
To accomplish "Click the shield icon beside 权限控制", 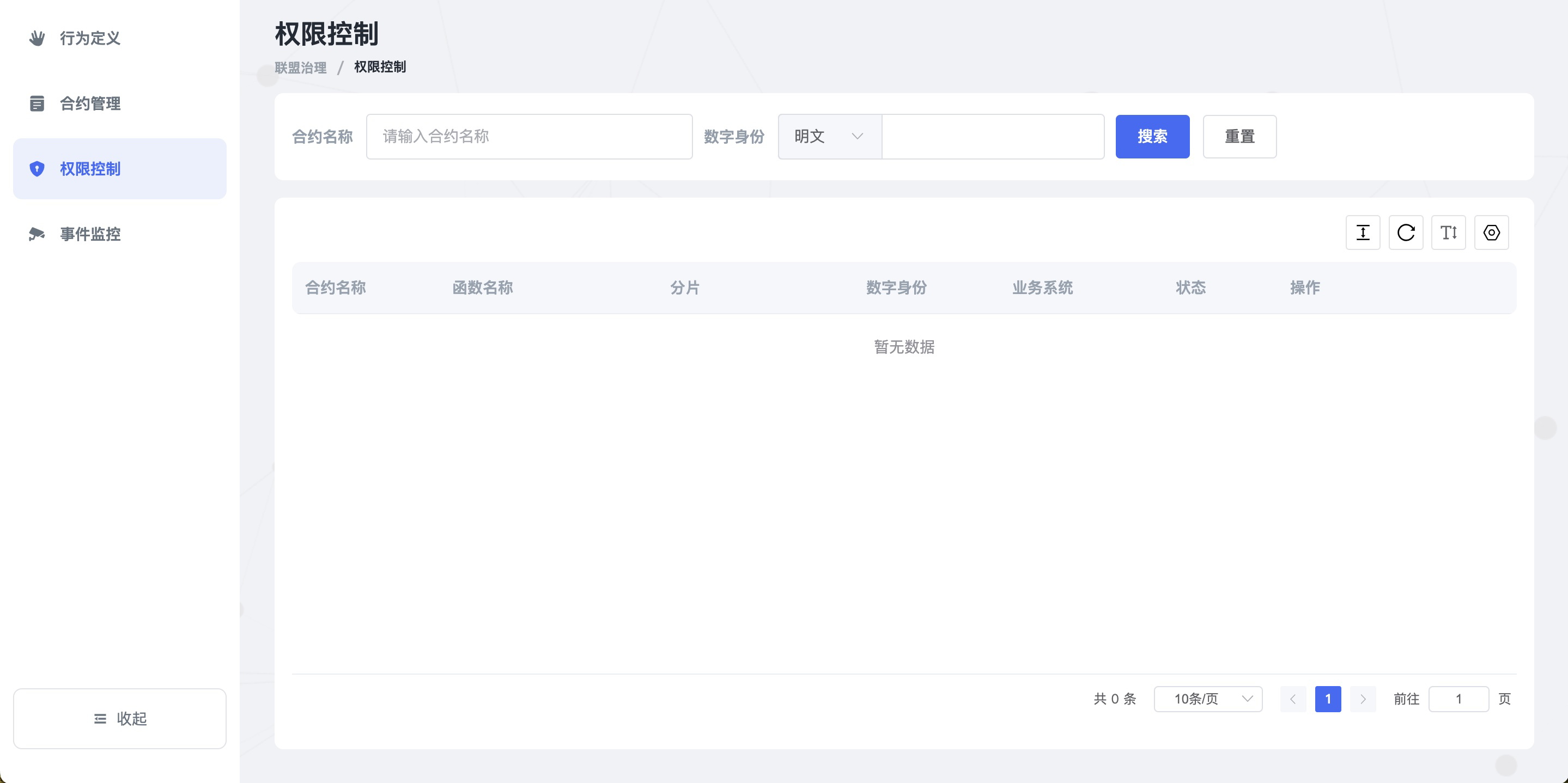I will 37,168.
